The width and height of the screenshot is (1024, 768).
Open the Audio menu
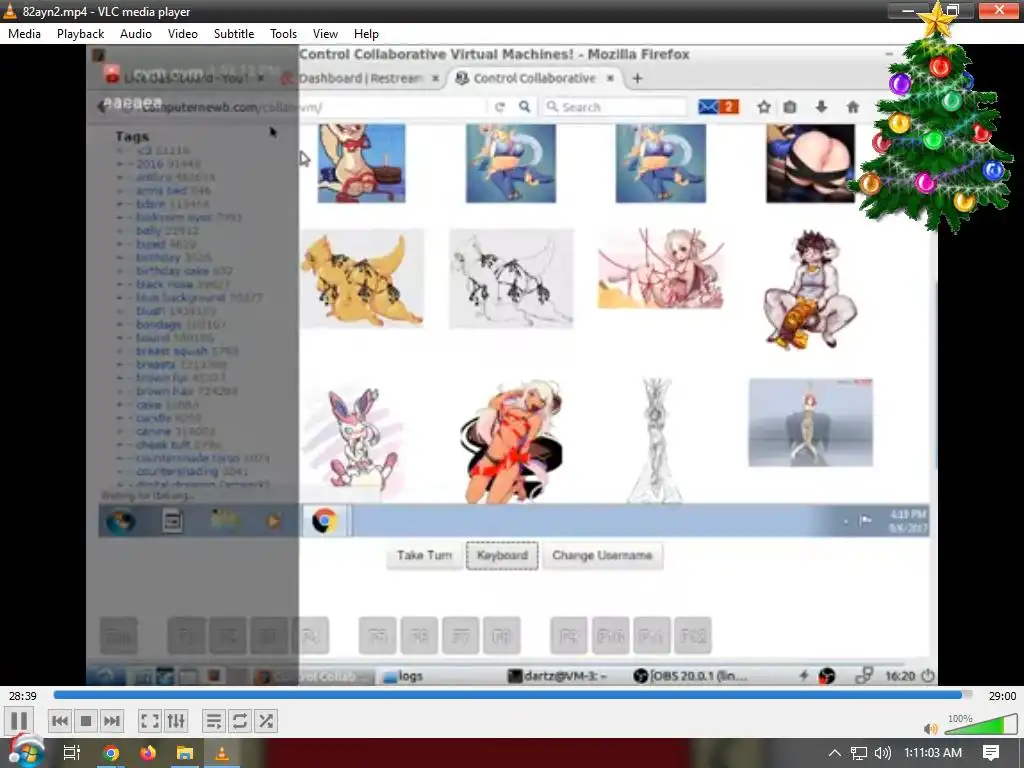click(x=136, y=34)
